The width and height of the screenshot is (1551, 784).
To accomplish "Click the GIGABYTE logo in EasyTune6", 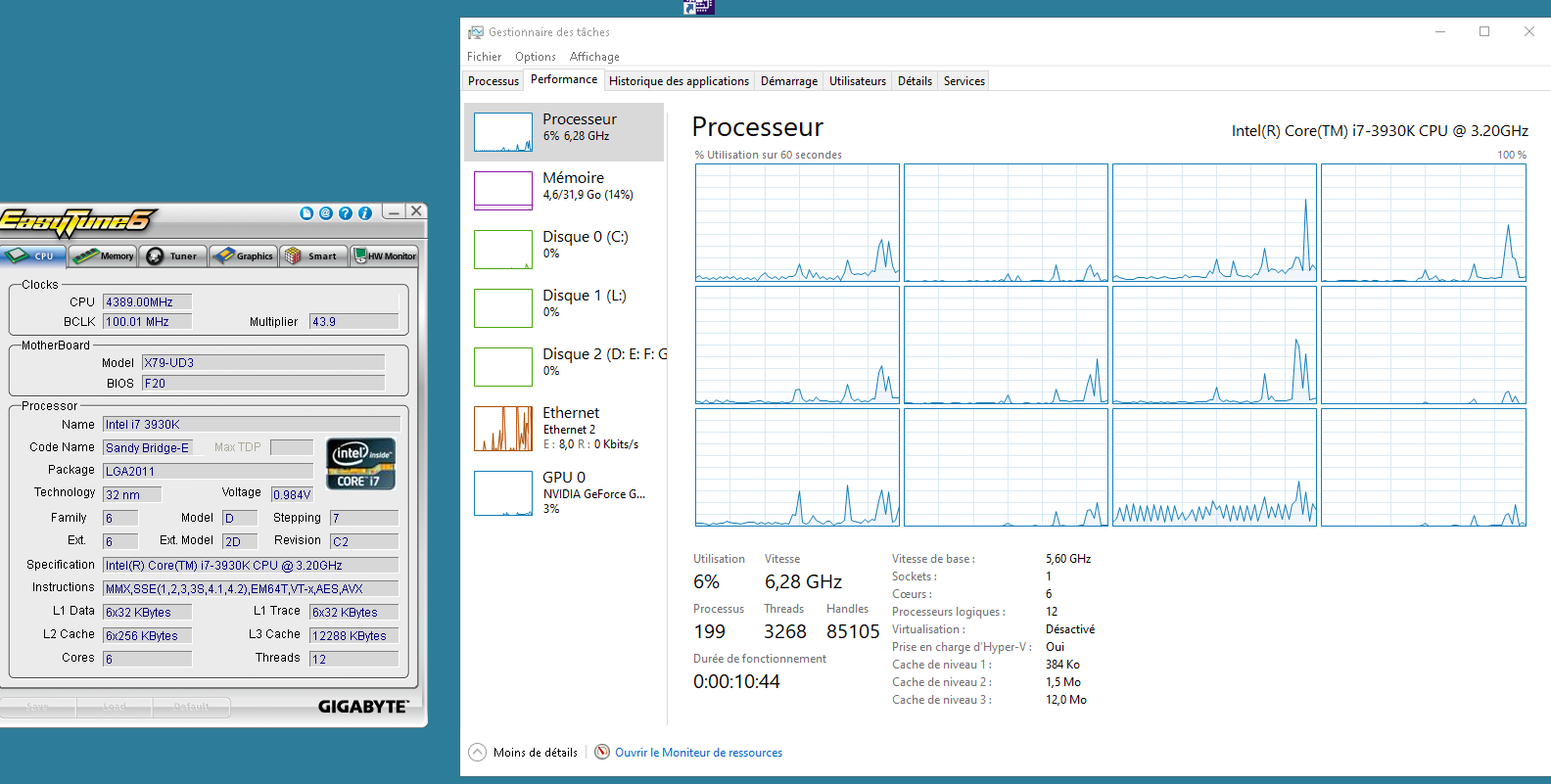I will pyautogui.click(x=363, y=707).
